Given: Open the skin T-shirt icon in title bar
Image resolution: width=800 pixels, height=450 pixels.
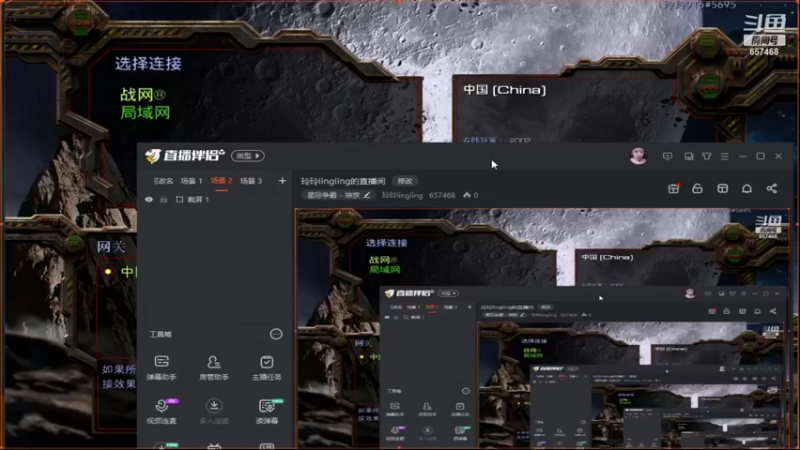Looking at the screenshot, I should (x=707, y=156).
